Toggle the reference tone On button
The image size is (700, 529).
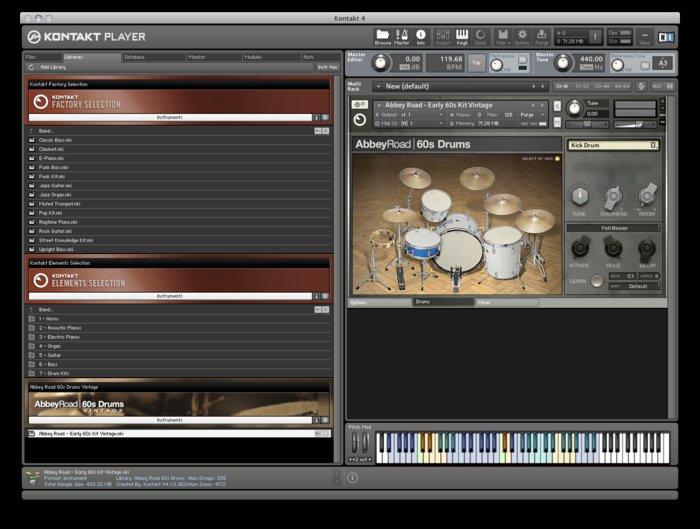tap(645, 65)
